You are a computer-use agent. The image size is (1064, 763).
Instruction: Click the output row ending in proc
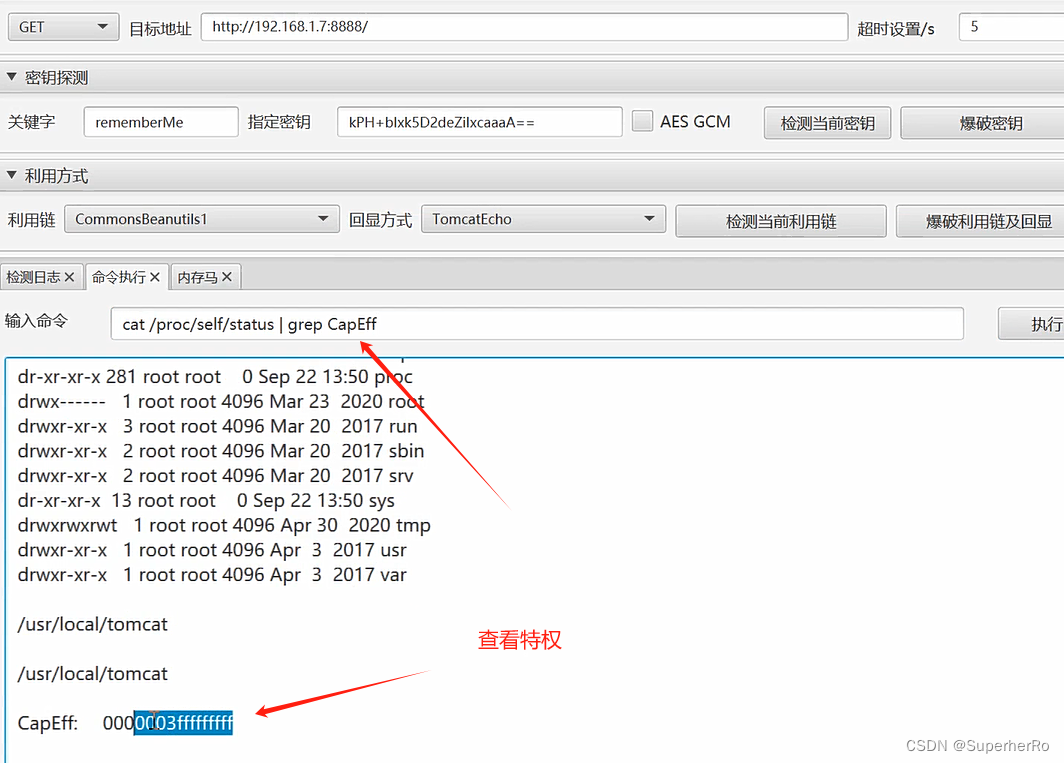coord(215,377)
